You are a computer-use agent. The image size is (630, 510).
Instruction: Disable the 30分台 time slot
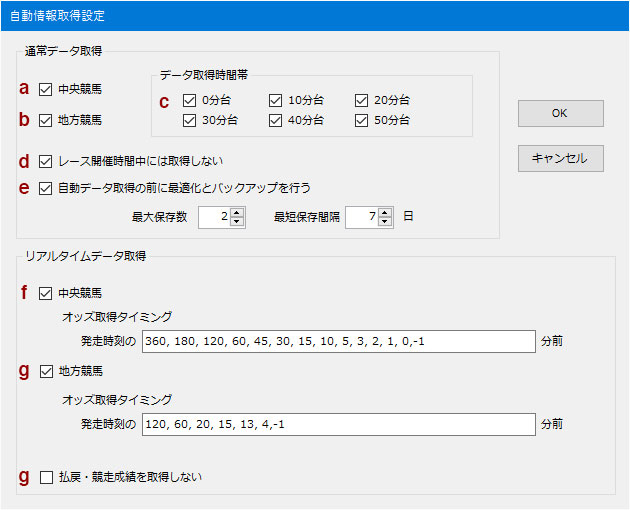click(189, 120)
